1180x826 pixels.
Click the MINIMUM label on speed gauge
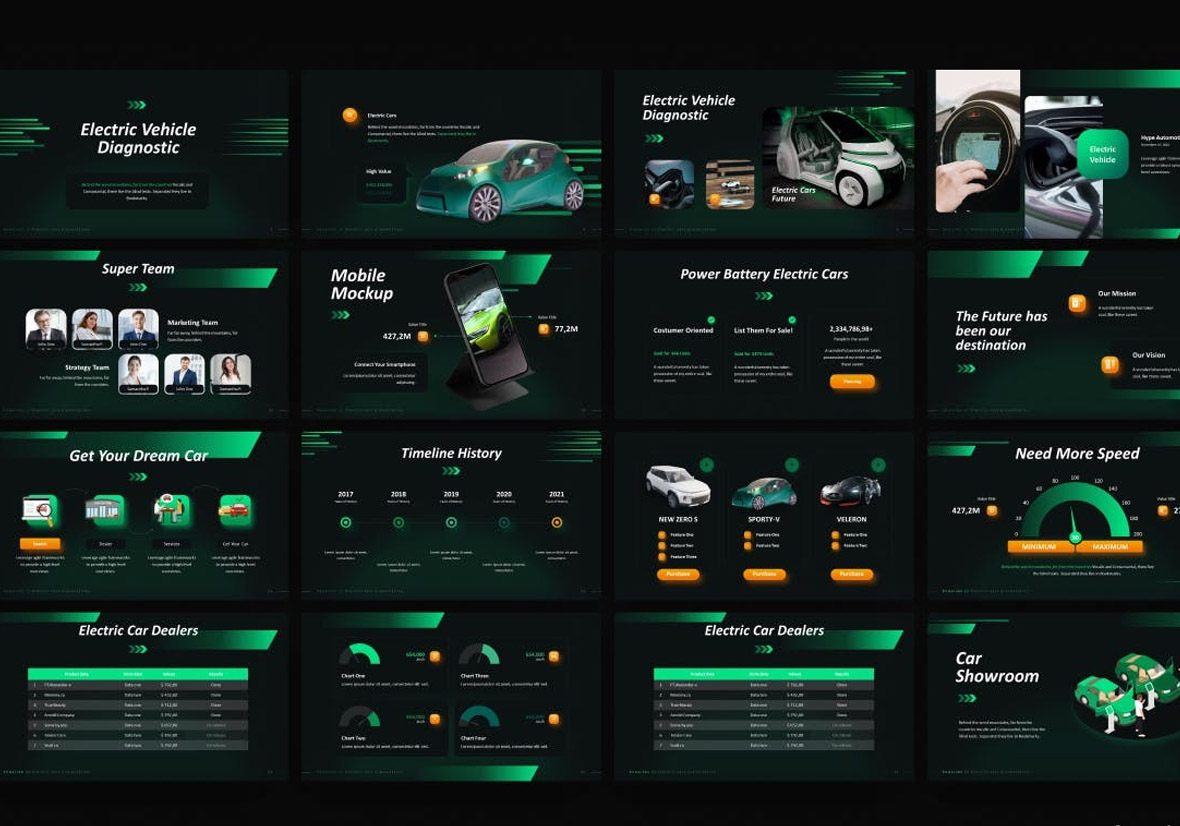(x=1039, y=547)
